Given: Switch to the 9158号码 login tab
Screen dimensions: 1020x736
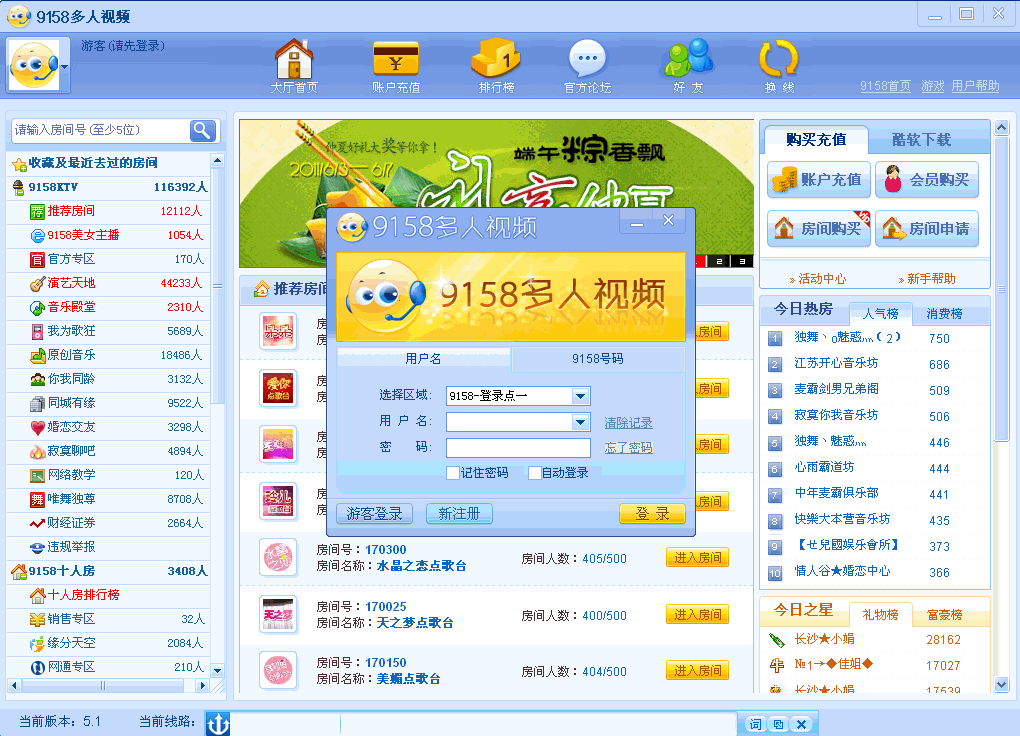Looking at the screenshot, I should pos(597,359).
